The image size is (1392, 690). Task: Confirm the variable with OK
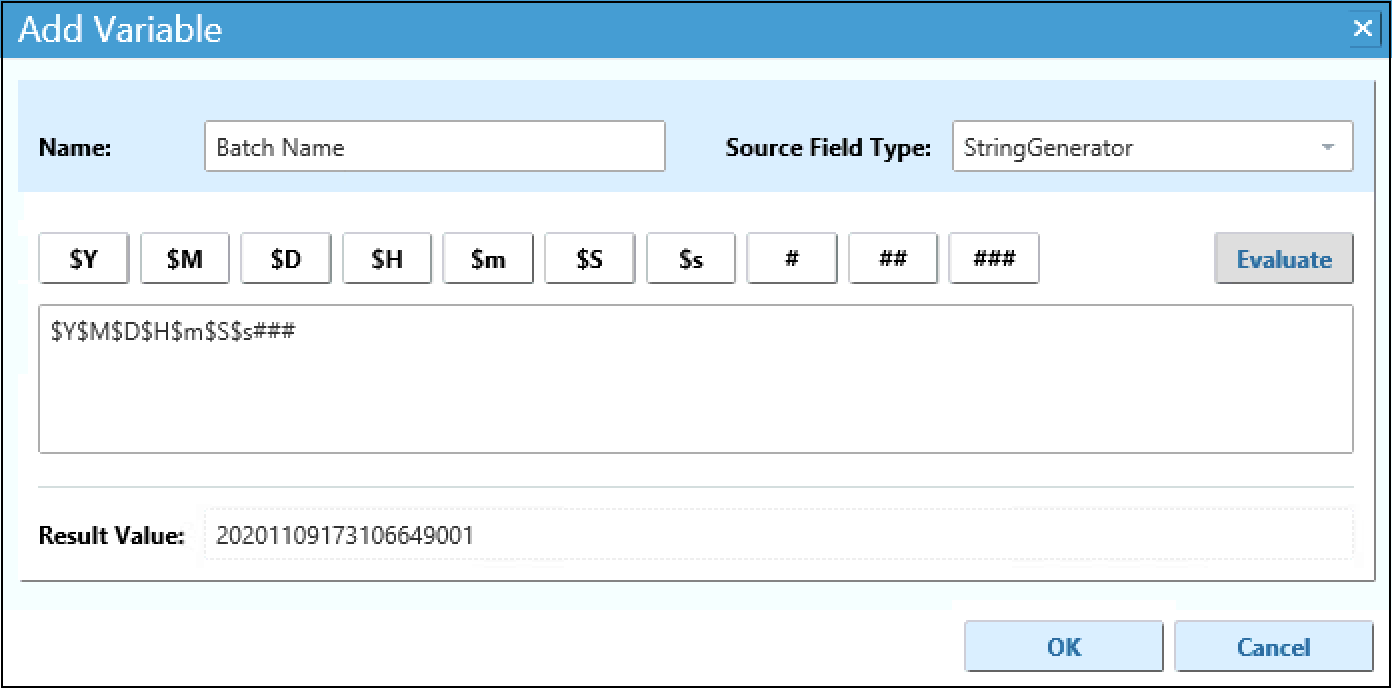(1064, 647)
